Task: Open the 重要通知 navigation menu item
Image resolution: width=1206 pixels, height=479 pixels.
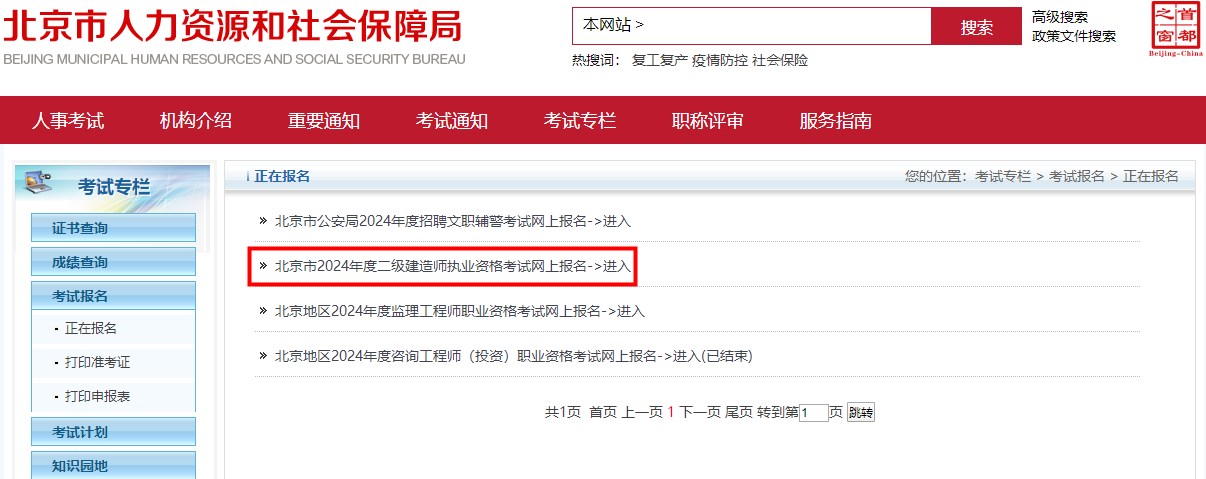Action: click(x=324, y=121)
